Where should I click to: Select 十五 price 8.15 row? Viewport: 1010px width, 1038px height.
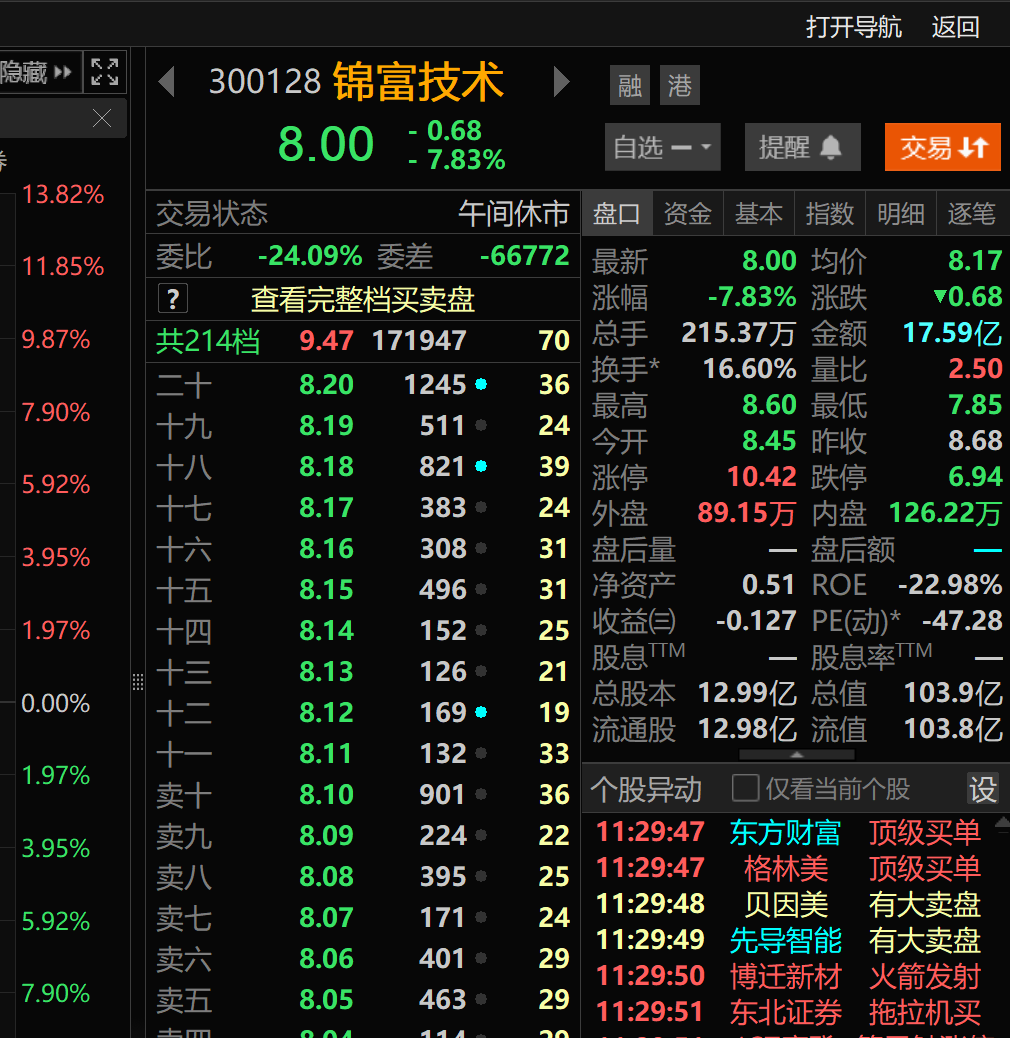point(363,590)
